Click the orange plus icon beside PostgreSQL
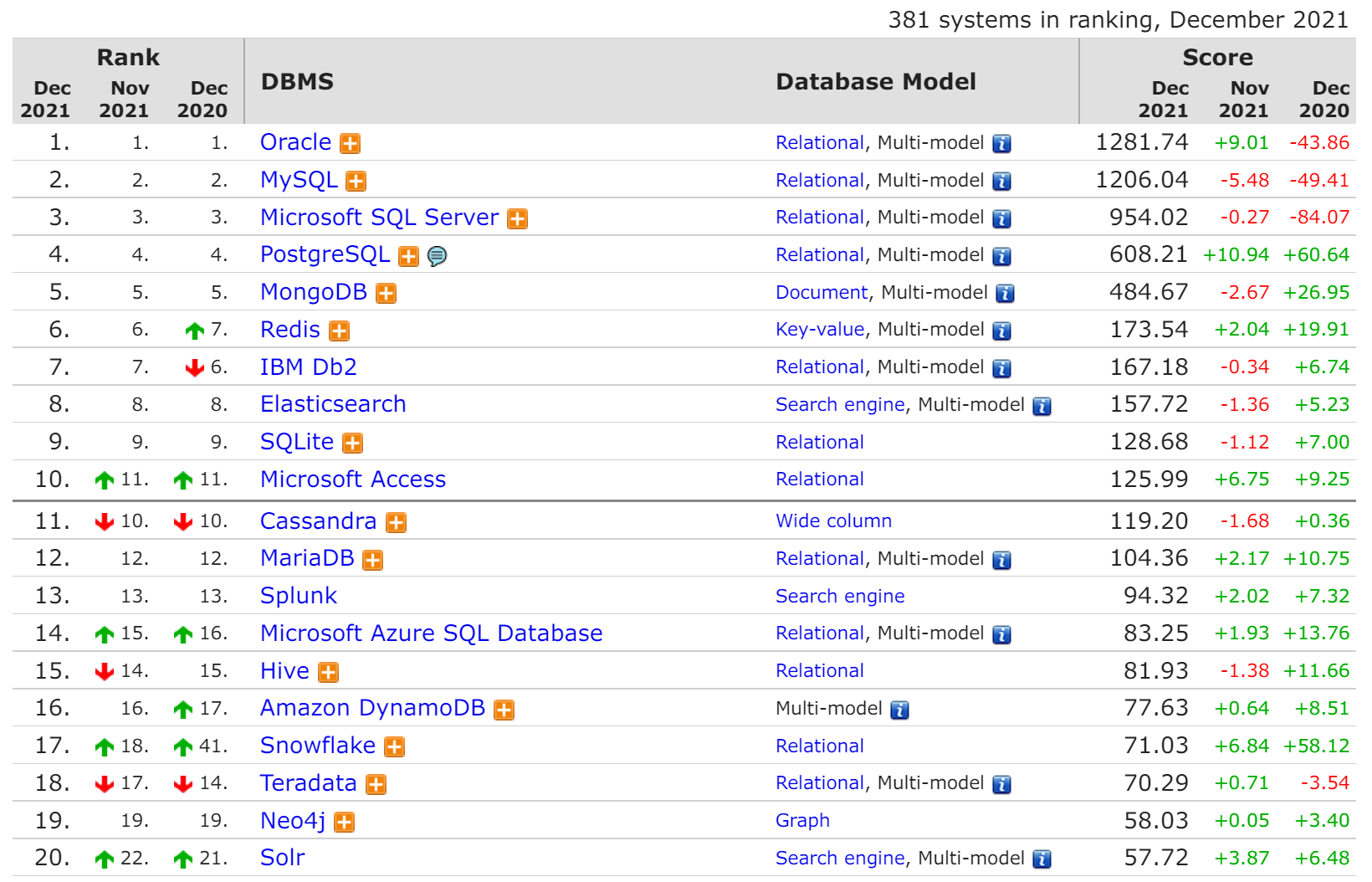 [x=408, y=256]
